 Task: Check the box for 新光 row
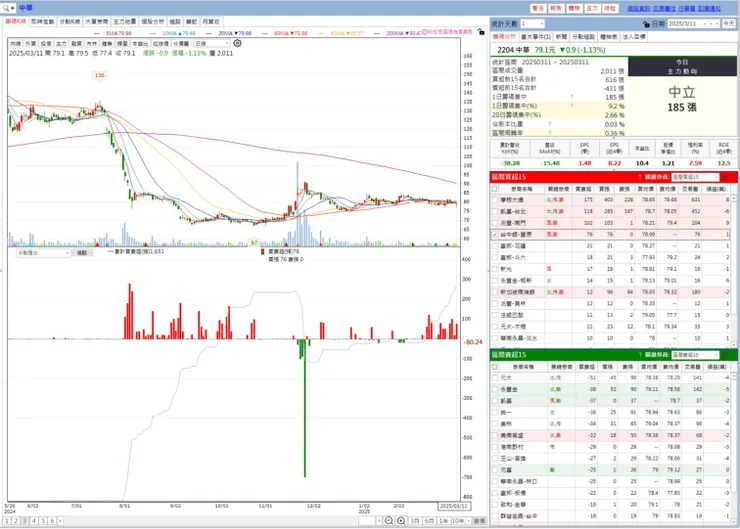pos(495,269)
